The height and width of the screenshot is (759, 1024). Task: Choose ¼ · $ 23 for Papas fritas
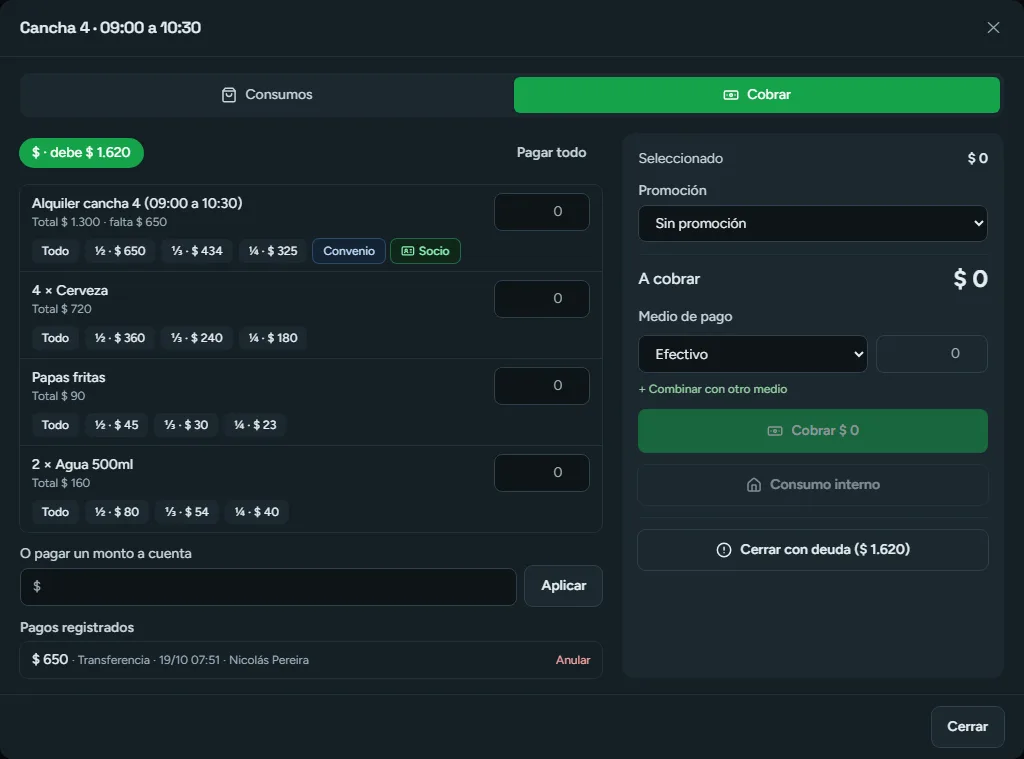coord(255,425)
